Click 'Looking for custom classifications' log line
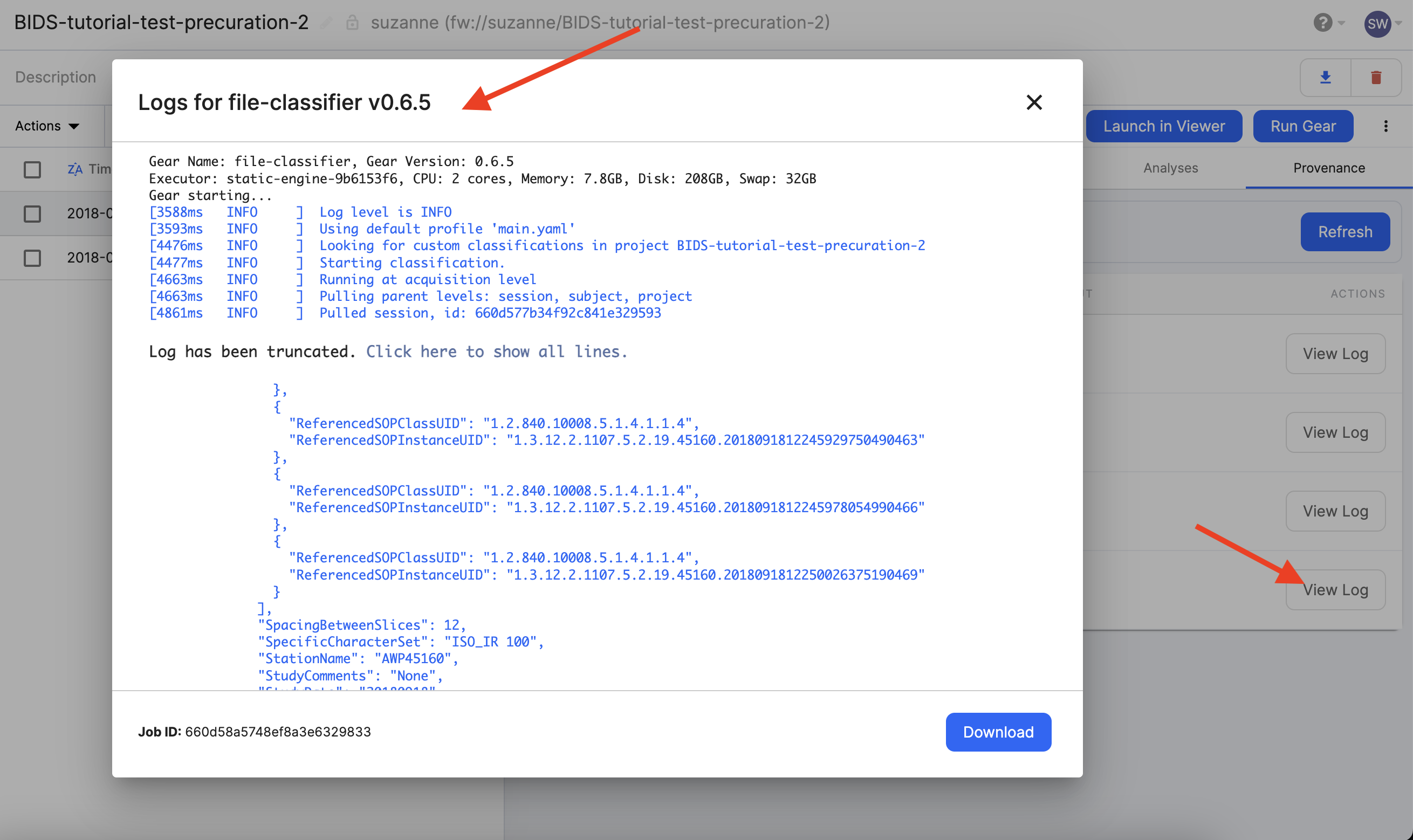 (537, 246)
